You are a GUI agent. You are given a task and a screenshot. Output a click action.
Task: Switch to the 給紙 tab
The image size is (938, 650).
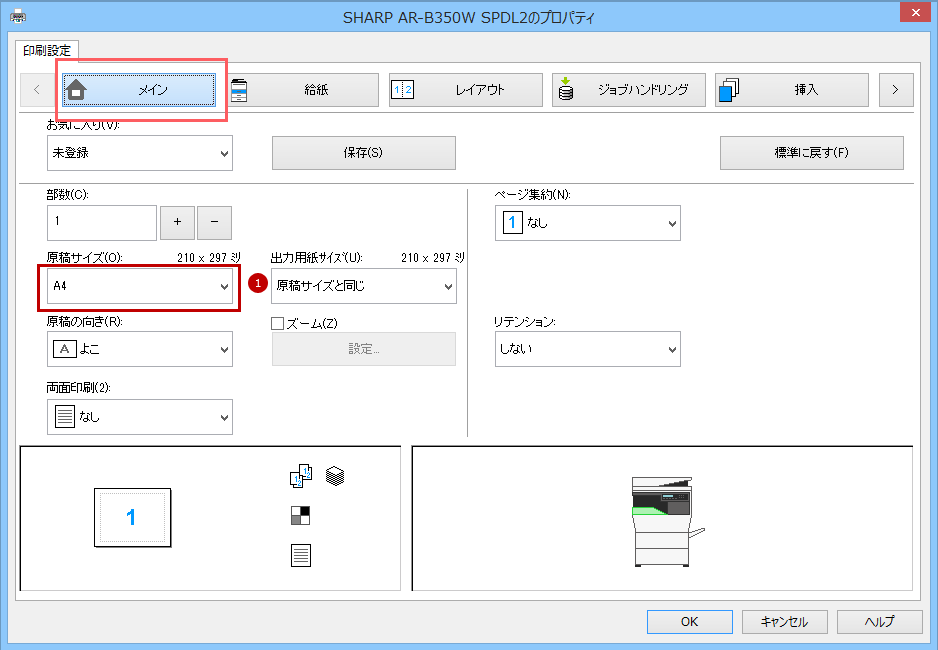[304, 90]
